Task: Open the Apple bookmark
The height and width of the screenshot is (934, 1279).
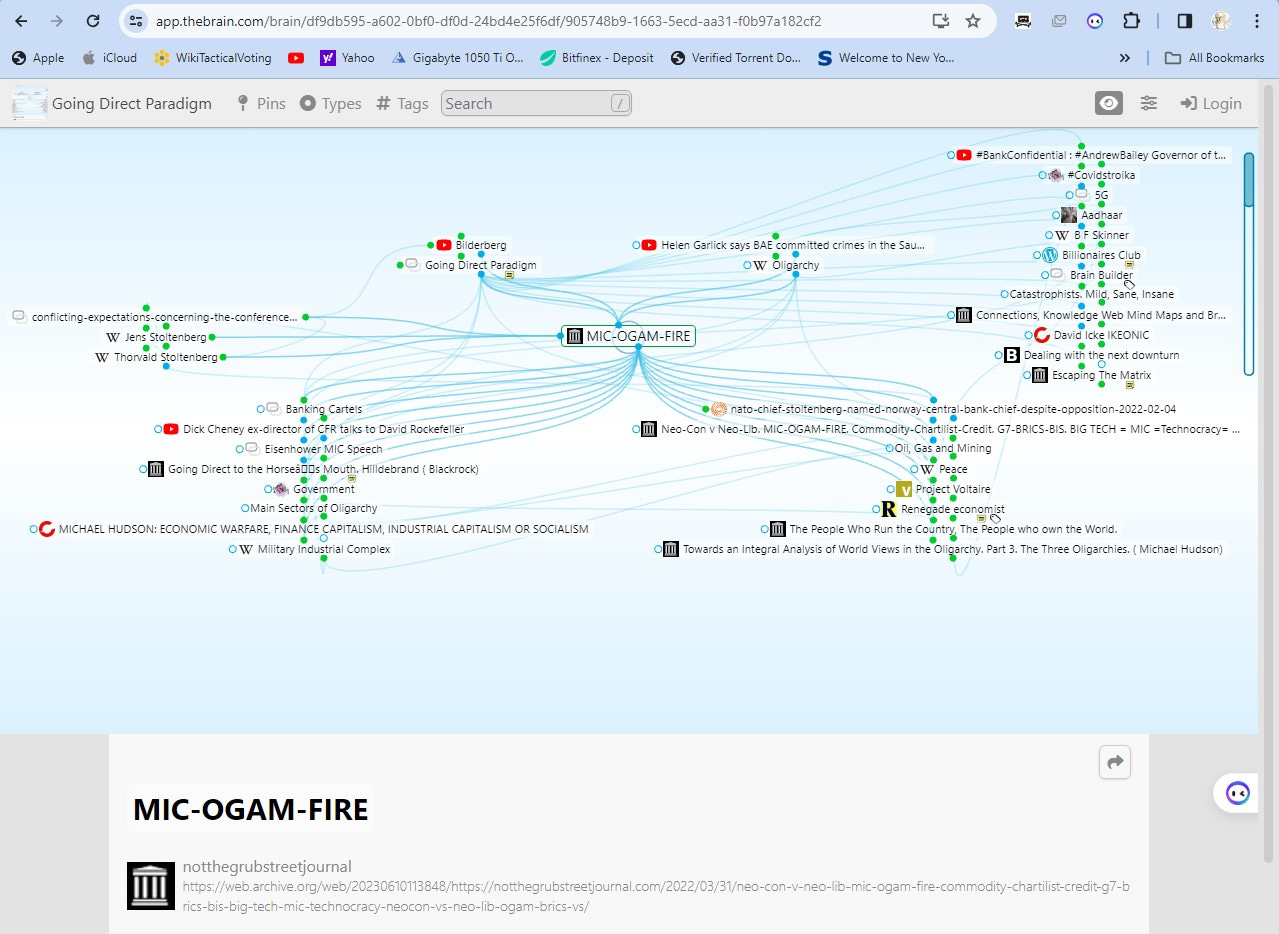Action: click(38, 58)
